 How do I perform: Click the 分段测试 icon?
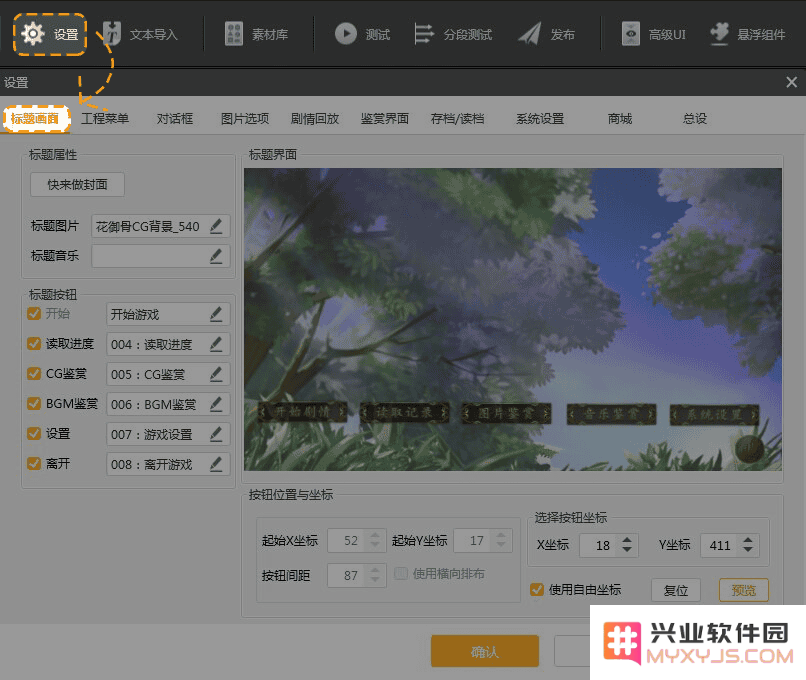(x=424, y=34)
